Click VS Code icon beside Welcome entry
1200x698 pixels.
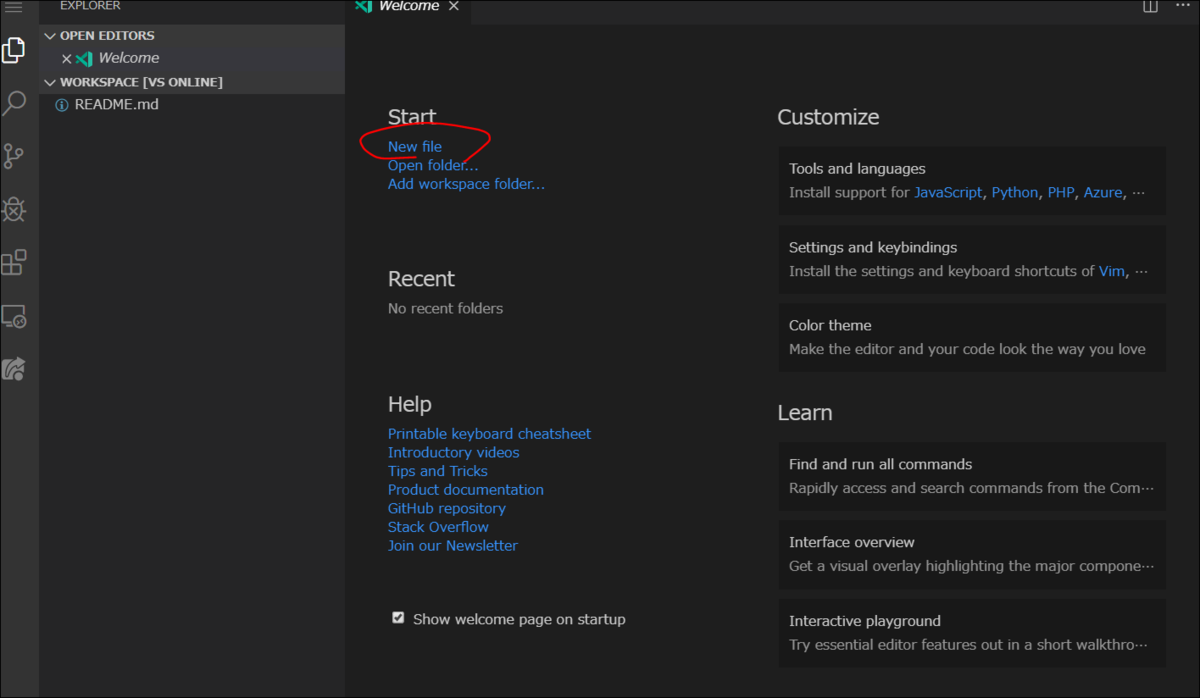[85, 59]
